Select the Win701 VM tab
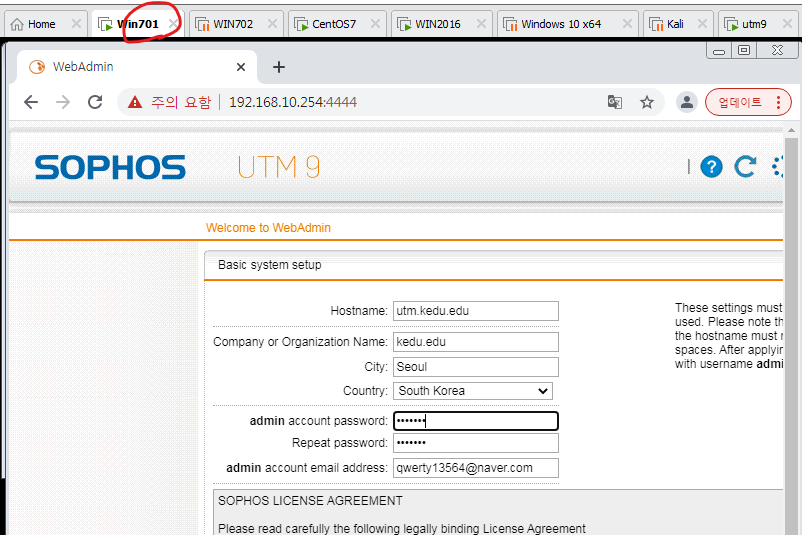 [x=138, y=24]
